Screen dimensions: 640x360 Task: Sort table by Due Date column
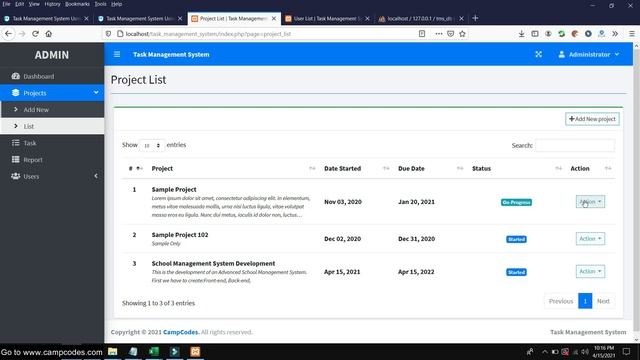click(x=430, y=168)
